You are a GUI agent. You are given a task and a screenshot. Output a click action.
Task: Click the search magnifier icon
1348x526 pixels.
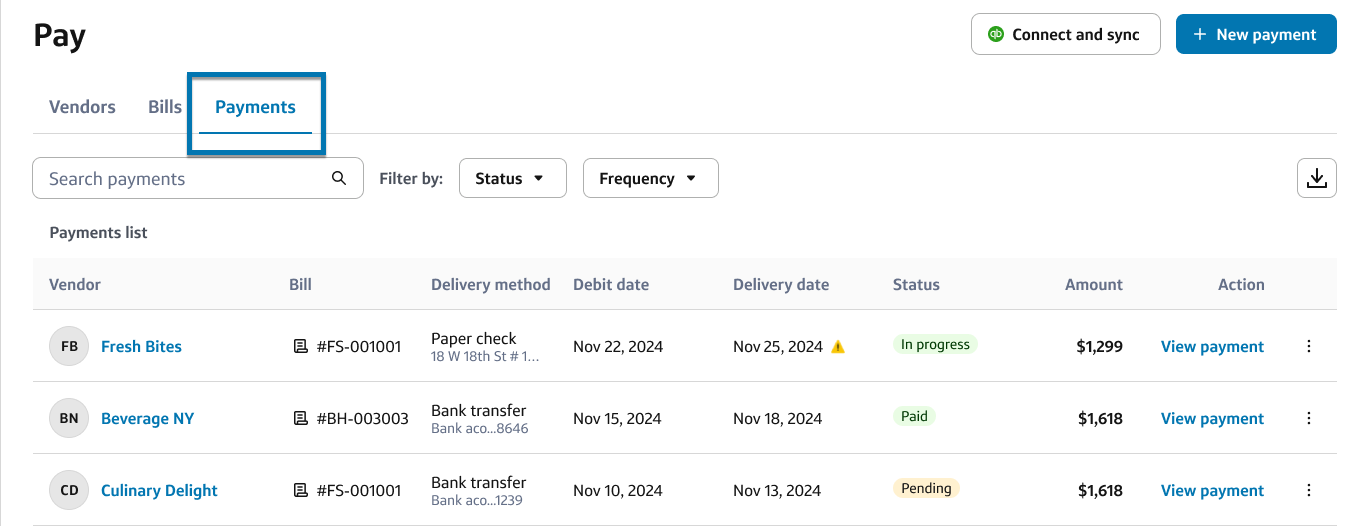pos(339,178)
